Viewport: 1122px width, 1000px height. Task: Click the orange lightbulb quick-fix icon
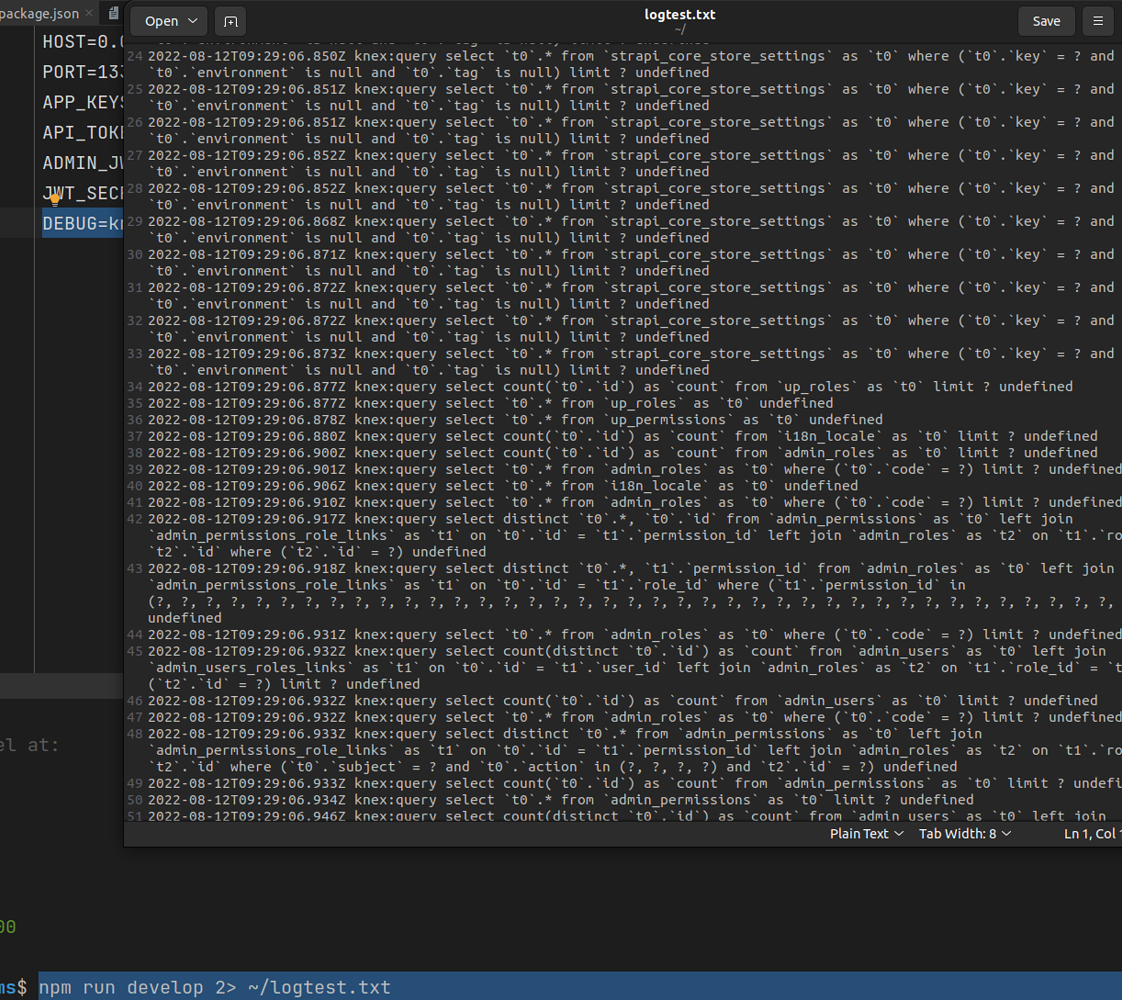[54, 199]
